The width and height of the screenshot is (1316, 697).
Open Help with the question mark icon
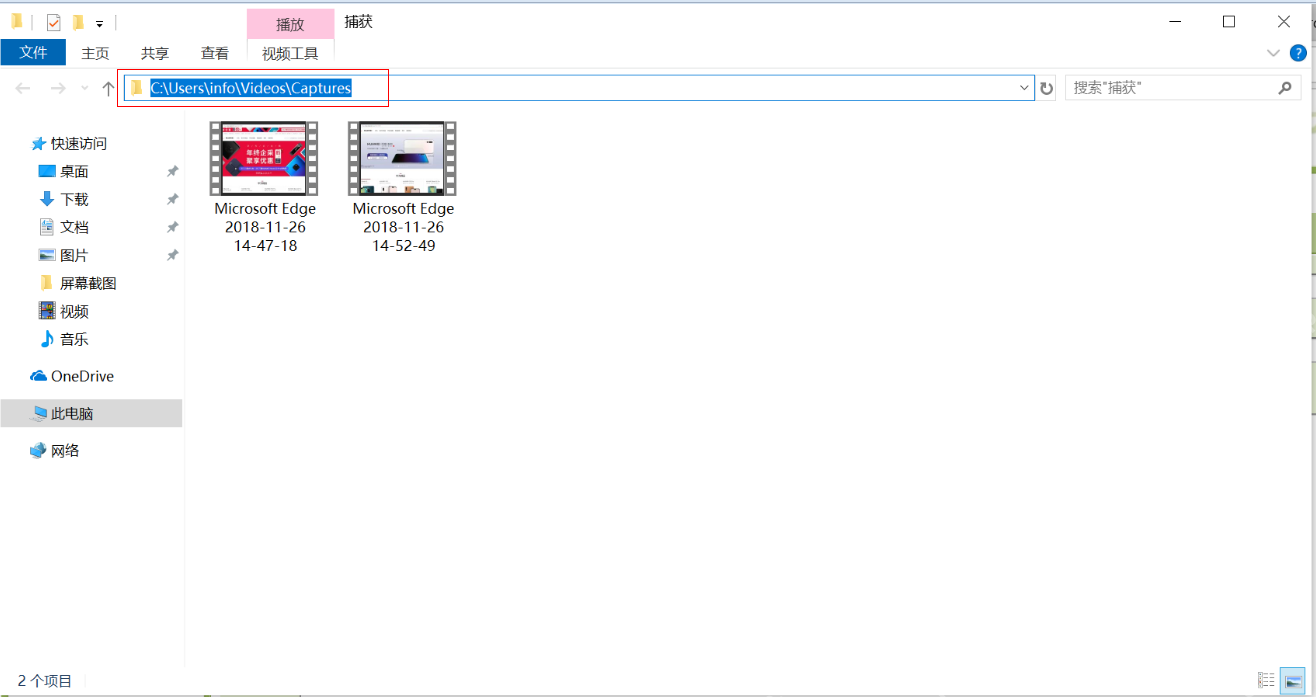coord(1298,53)
